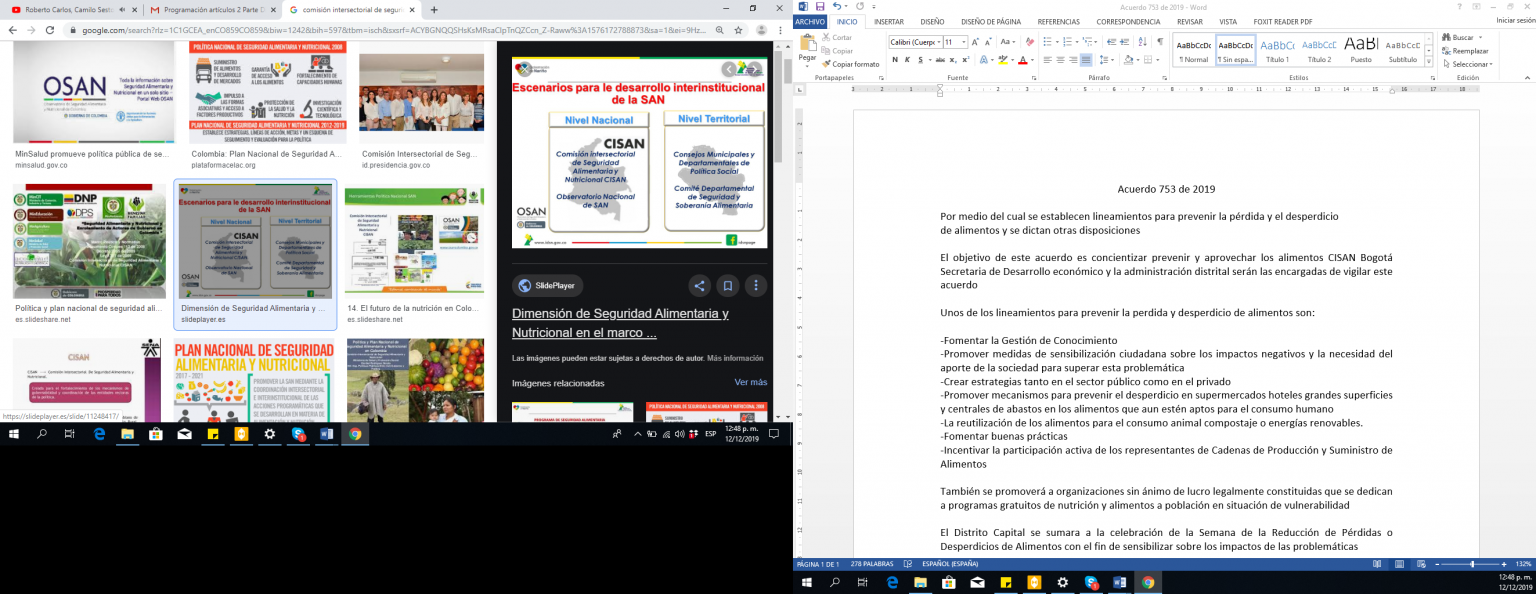Image resolution: width=1536 pixels, height=594 pixels.
Task: Open the font name dropdown (Calibri)
Action: click(937, 42)
